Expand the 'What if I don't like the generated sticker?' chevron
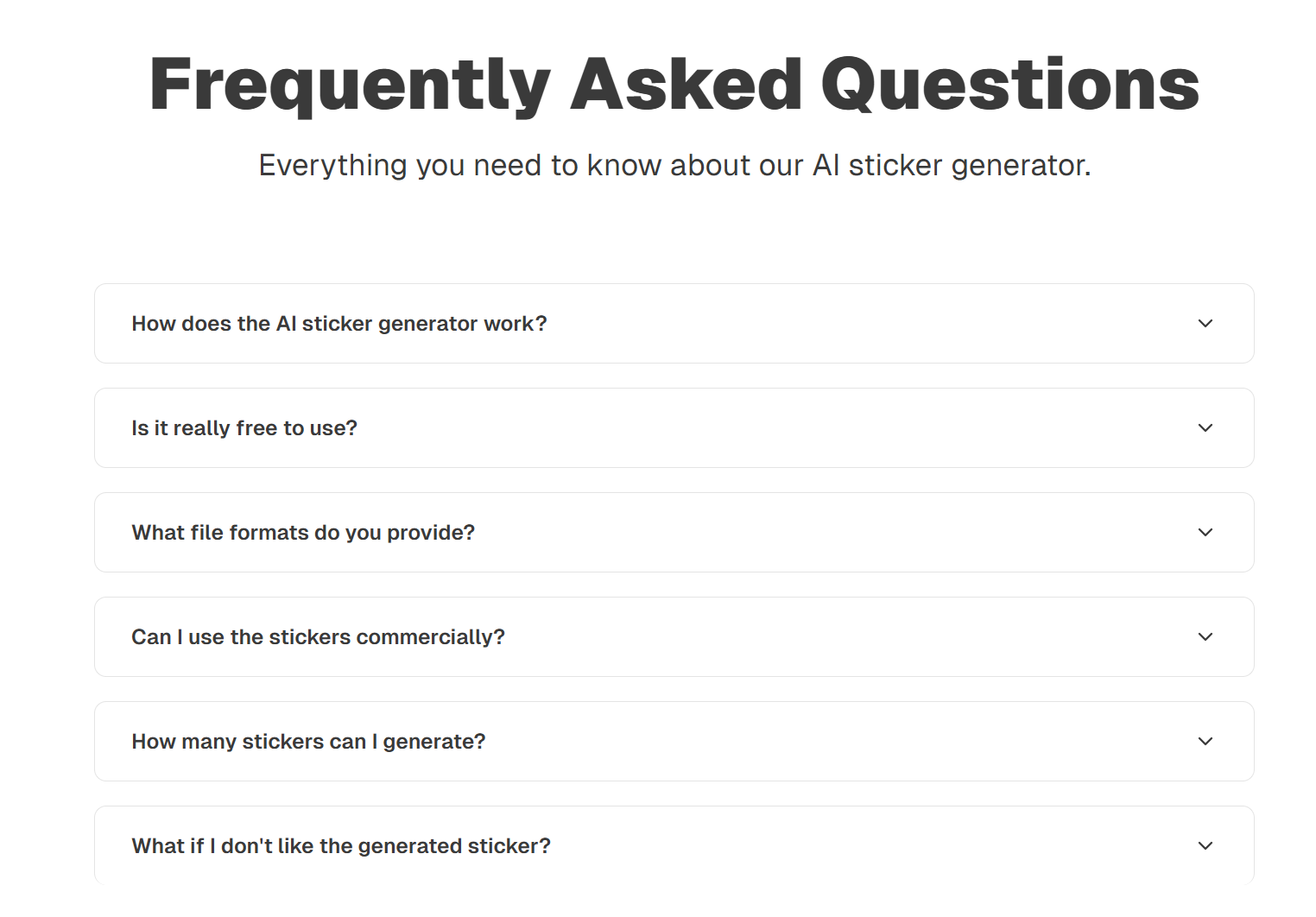1316x917 pixels. (x=1205, y=846)
